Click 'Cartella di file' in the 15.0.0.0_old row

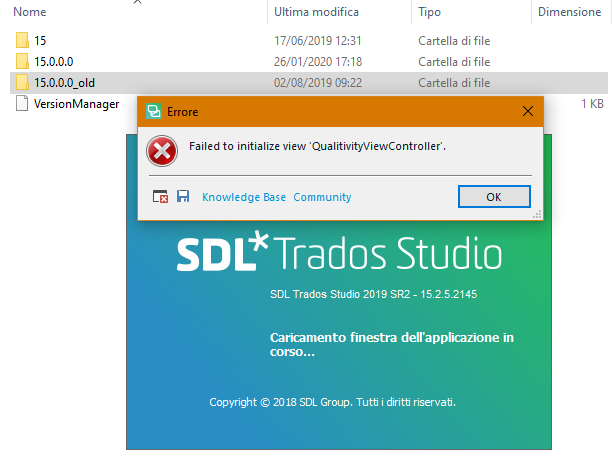pyautogui.click(x=454, y=83)
